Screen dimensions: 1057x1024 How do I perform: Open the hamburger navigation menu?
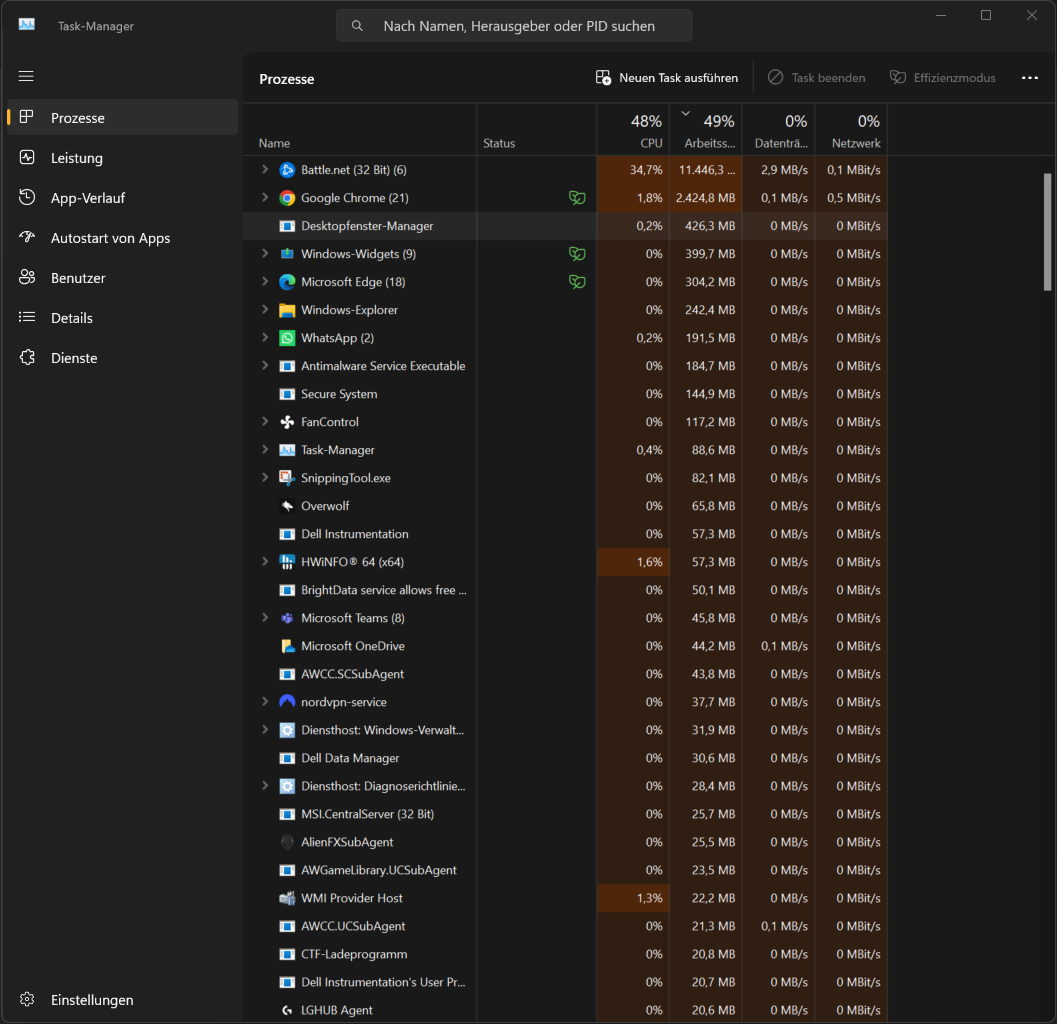(x=26, y=76)
